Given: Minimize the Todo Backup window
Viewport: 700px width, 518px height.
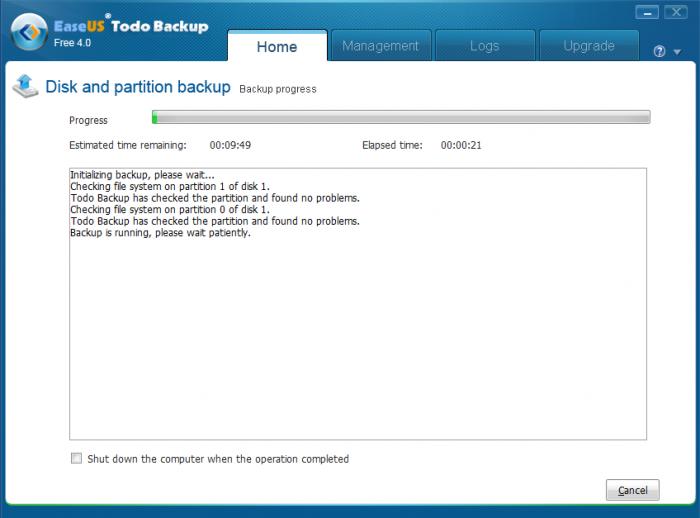Looking at the screenshot, I should click(647, 13).
